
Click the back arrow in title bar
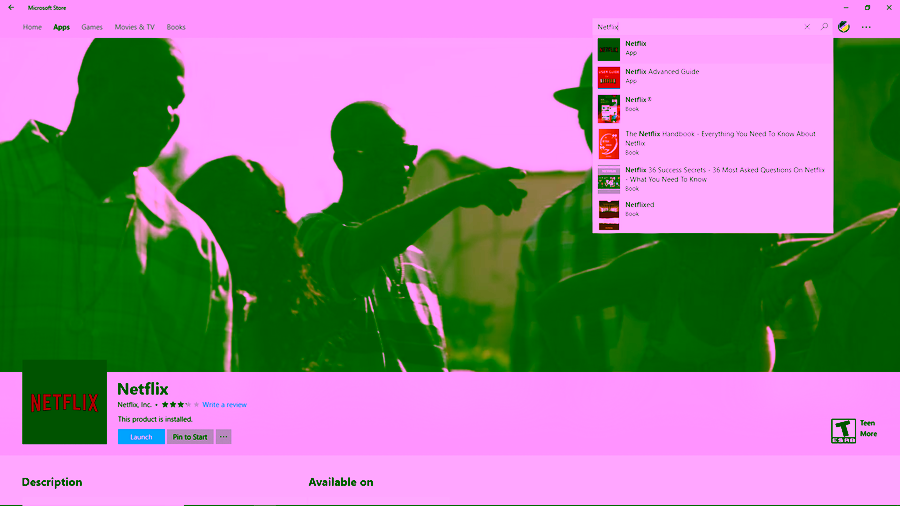11,7
